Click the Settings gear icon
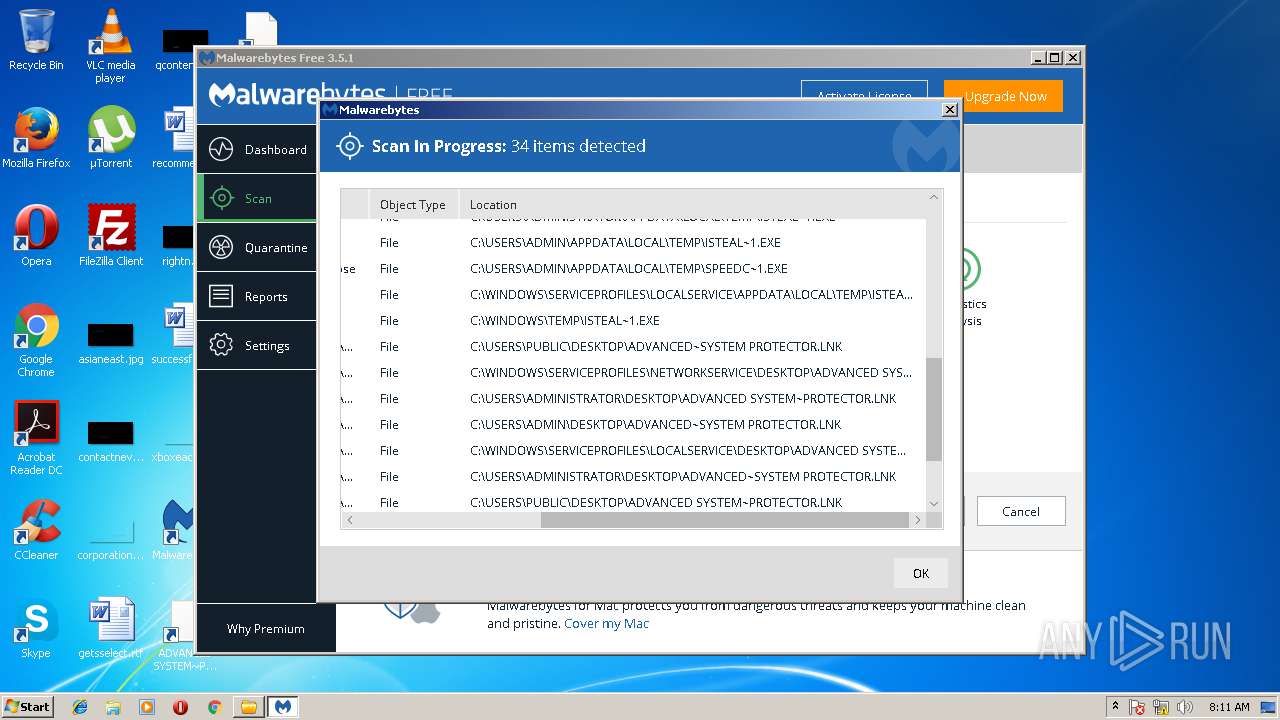The image size is (1280, 720). click(x=221, y=346)
